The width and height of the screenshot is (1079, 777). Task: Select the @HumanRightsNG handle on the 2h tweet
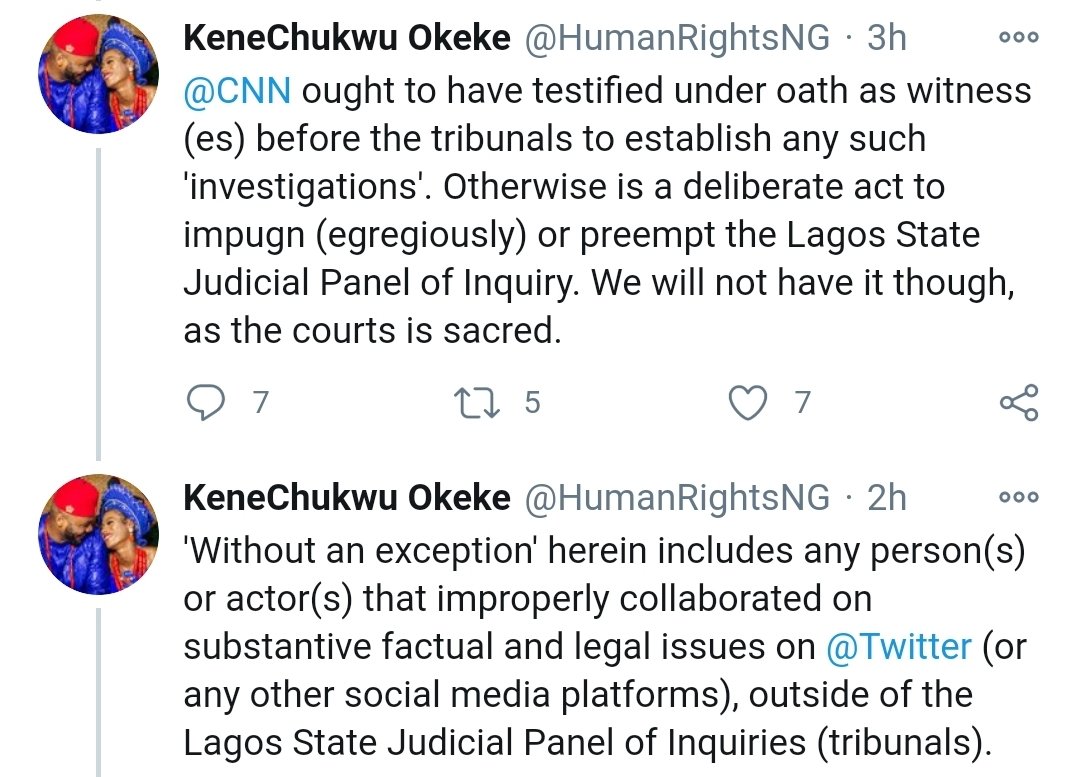point(677,498)
